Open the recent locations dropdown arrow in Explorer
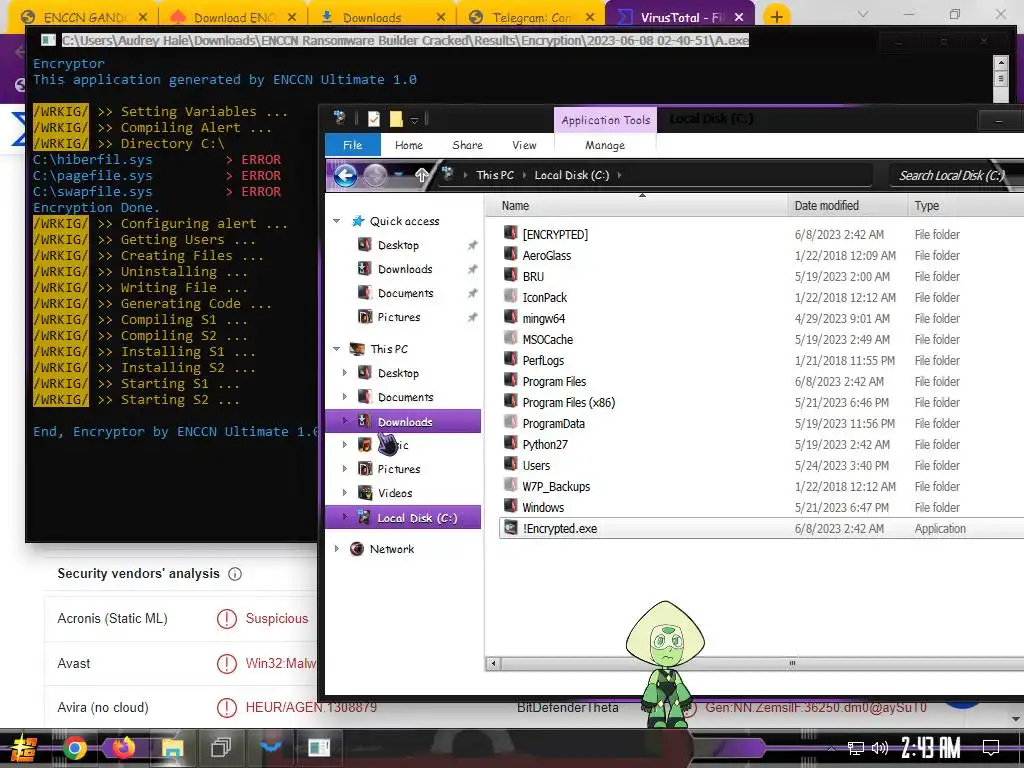Screen dimensions: 1024x768 [x=398, y=175]
